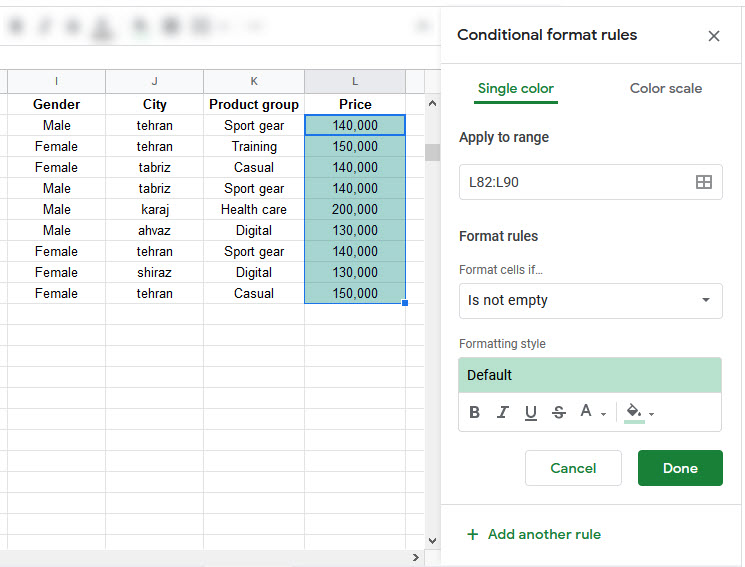
Task: Switch to the Color scale tab
Action: click(x=665, y=88)
